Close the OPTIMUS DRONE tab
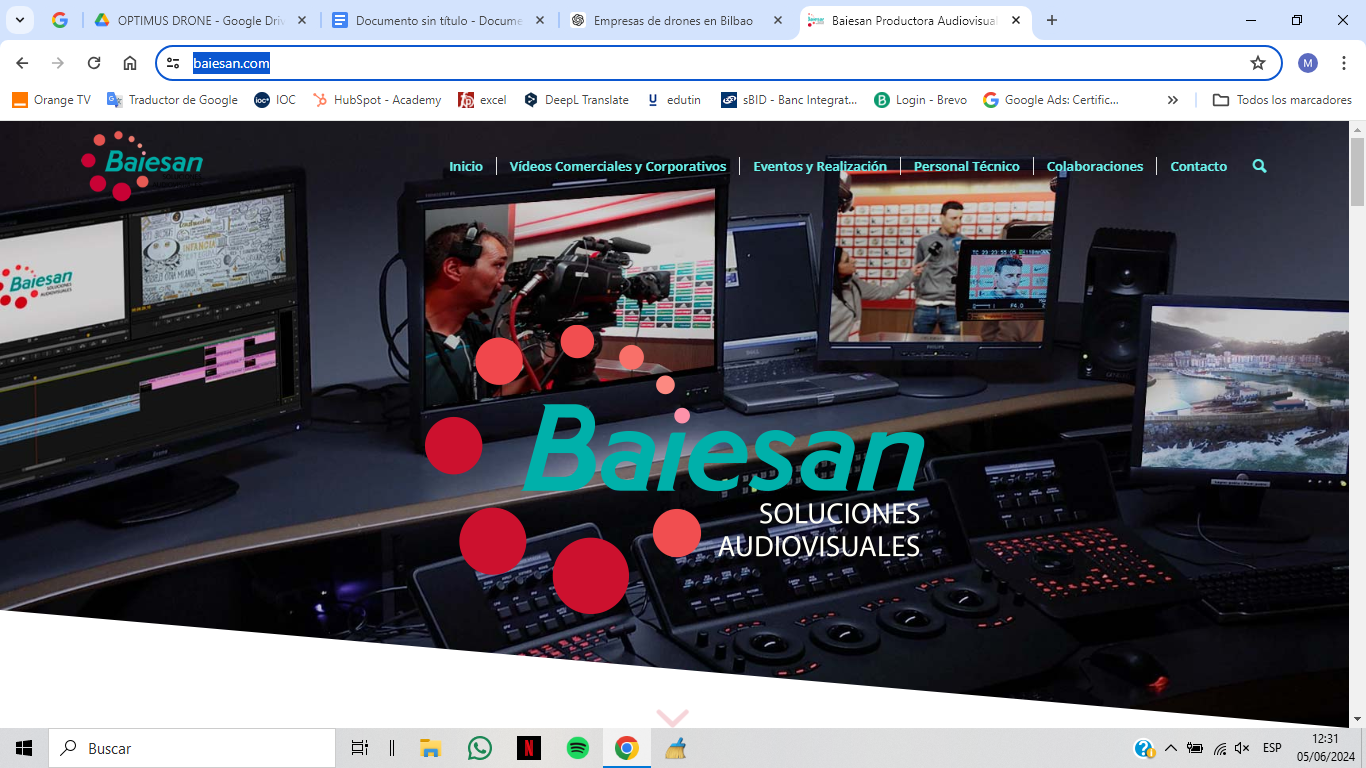This screenshot has height=768, width=1366. click(x=302, y=20)
